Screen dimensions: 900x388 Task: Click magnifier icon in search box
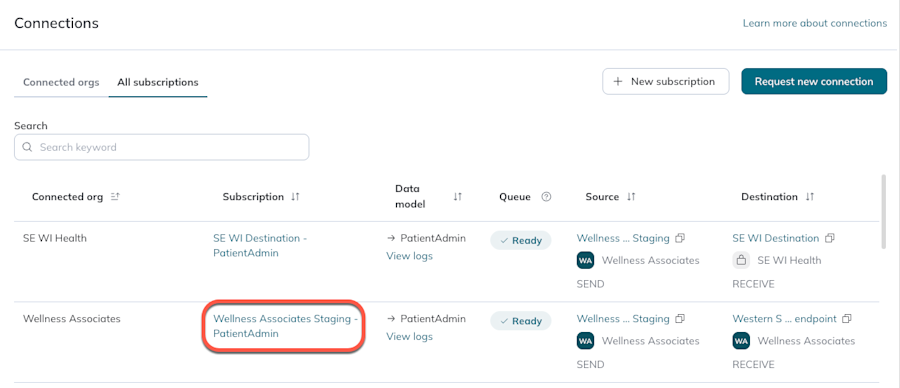coord(27,147)
